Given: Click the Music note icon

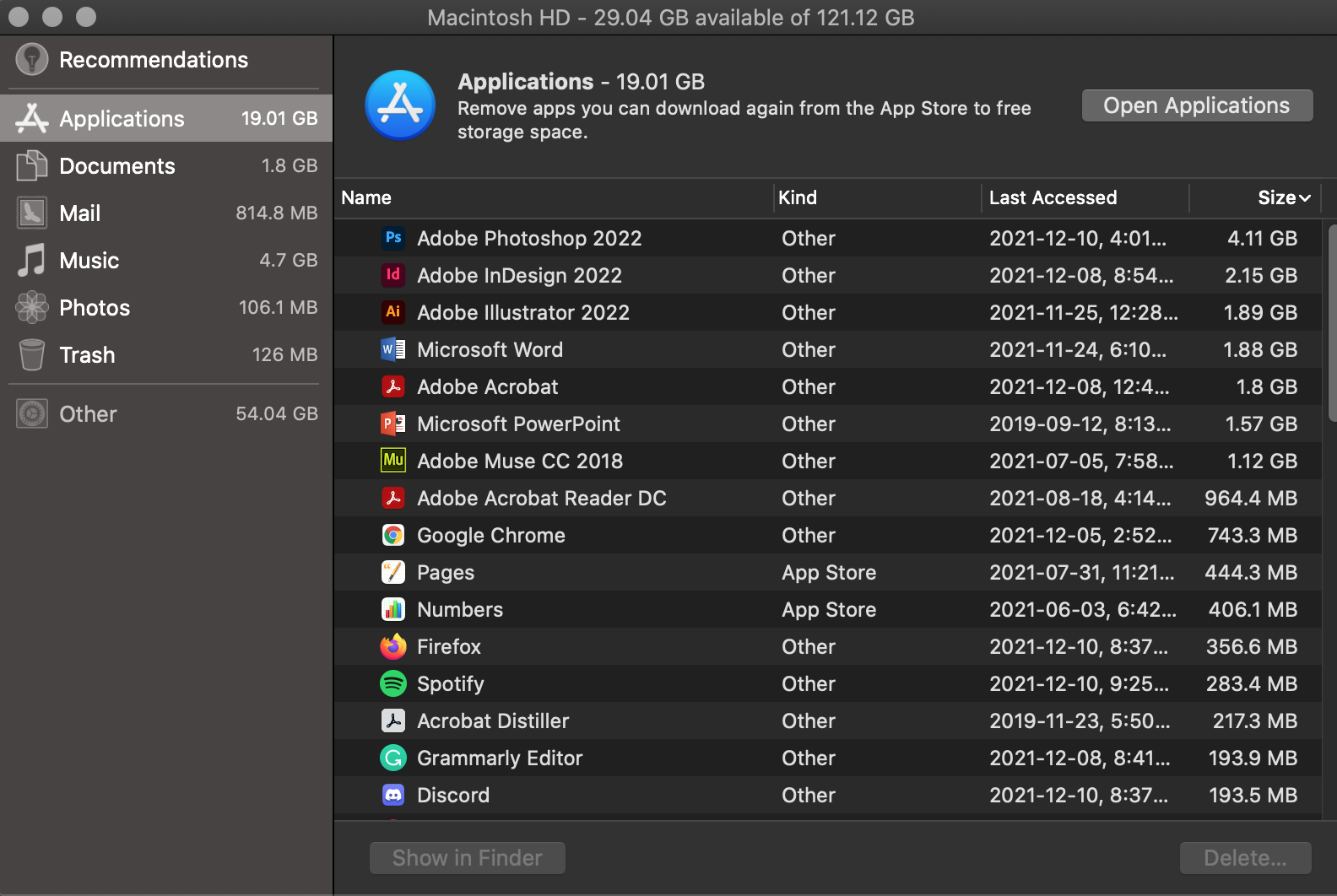Looking at the screenshot, I should click(x=32, y=260).
